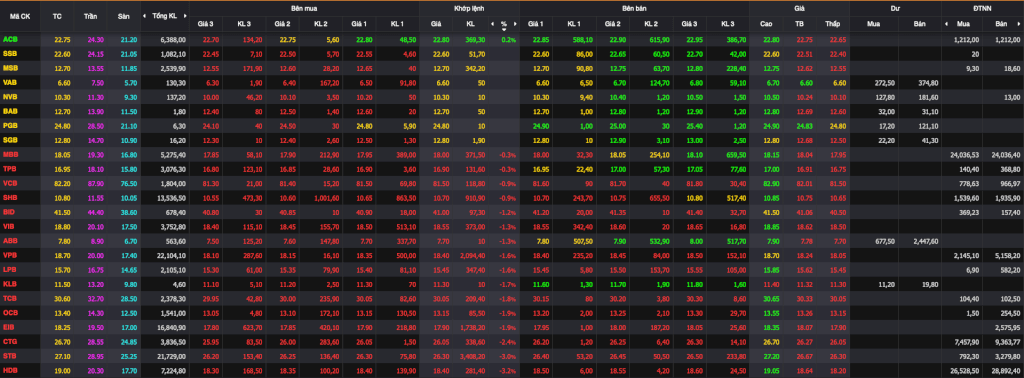1024x378 pixels.
Task: Click left arrow before ĐTNN Mua header
Action: (x=946, y=24)
